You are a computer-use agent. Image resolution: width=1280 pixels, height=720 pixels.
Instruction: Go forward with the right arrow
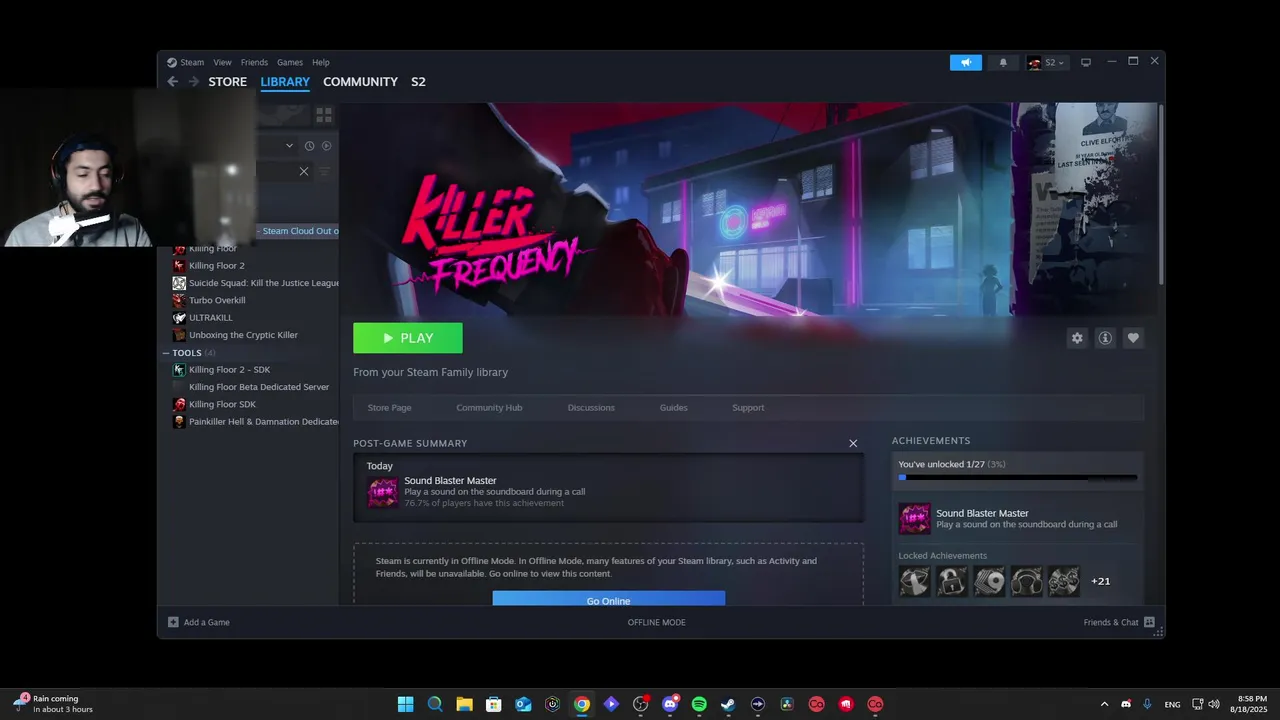click(x=193, y=82)
